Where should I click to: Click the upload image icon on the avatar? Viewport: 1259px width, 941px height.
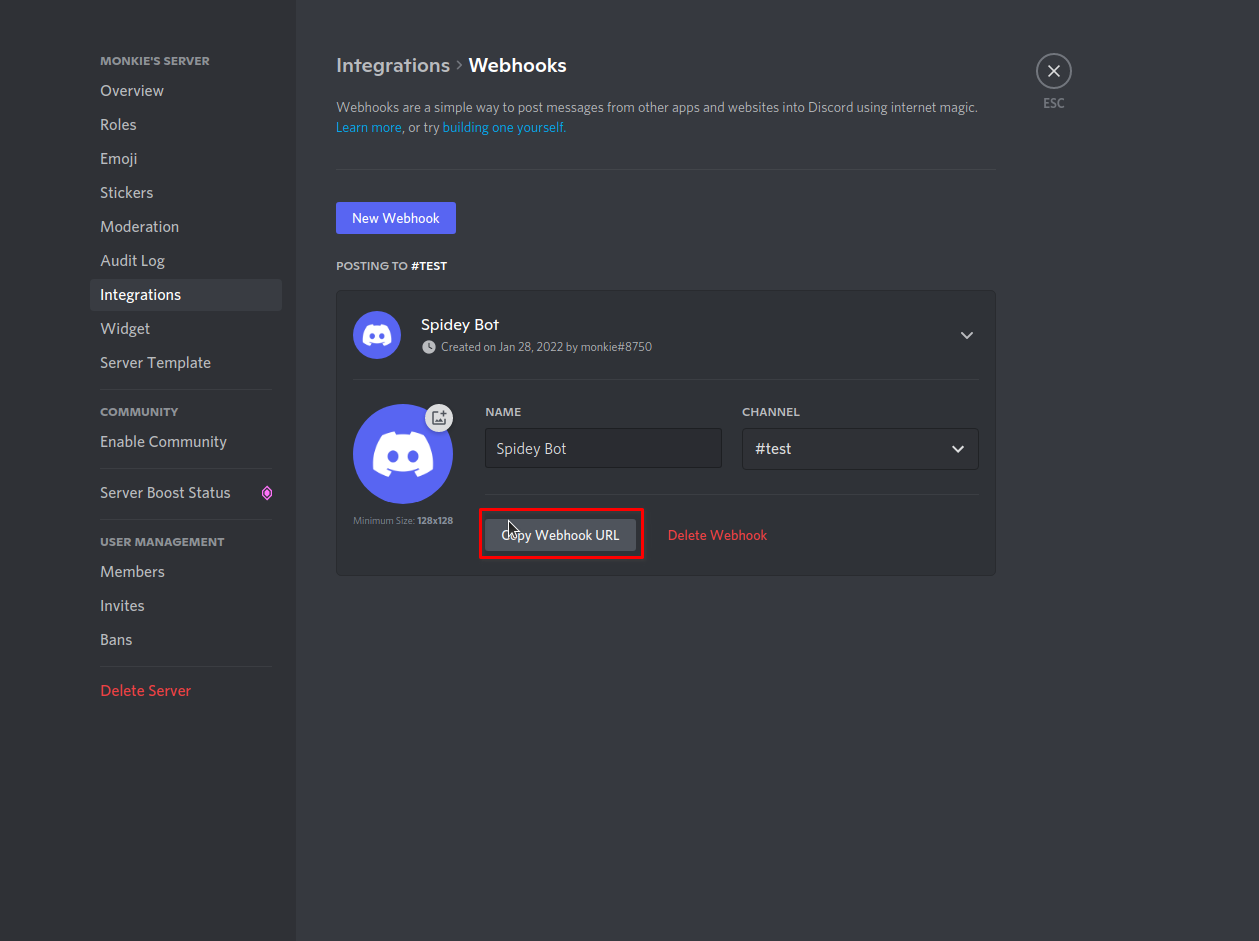click(439, 418)
